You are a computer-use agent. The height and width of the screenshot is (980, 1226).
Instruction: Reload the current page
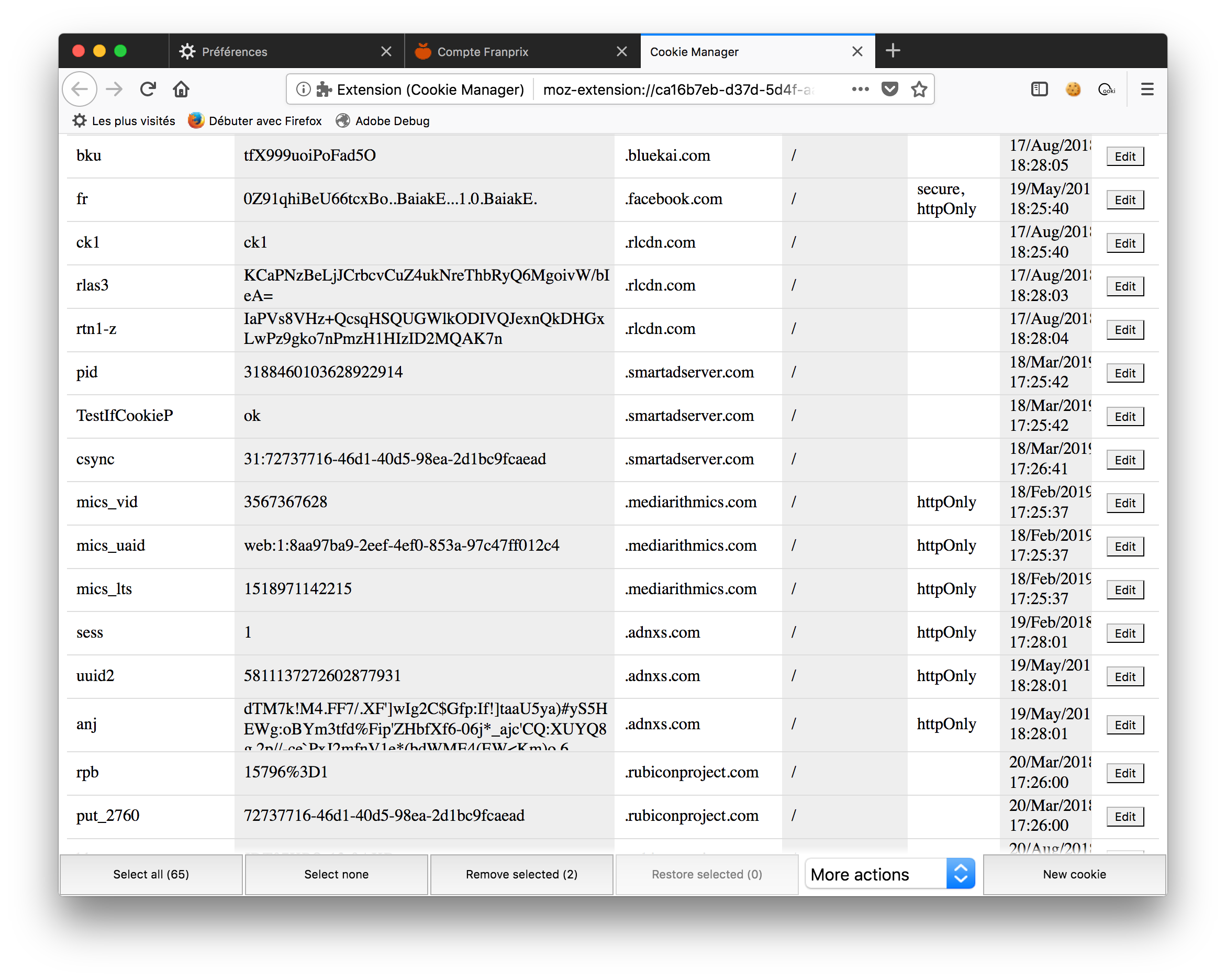pos(148,90)
